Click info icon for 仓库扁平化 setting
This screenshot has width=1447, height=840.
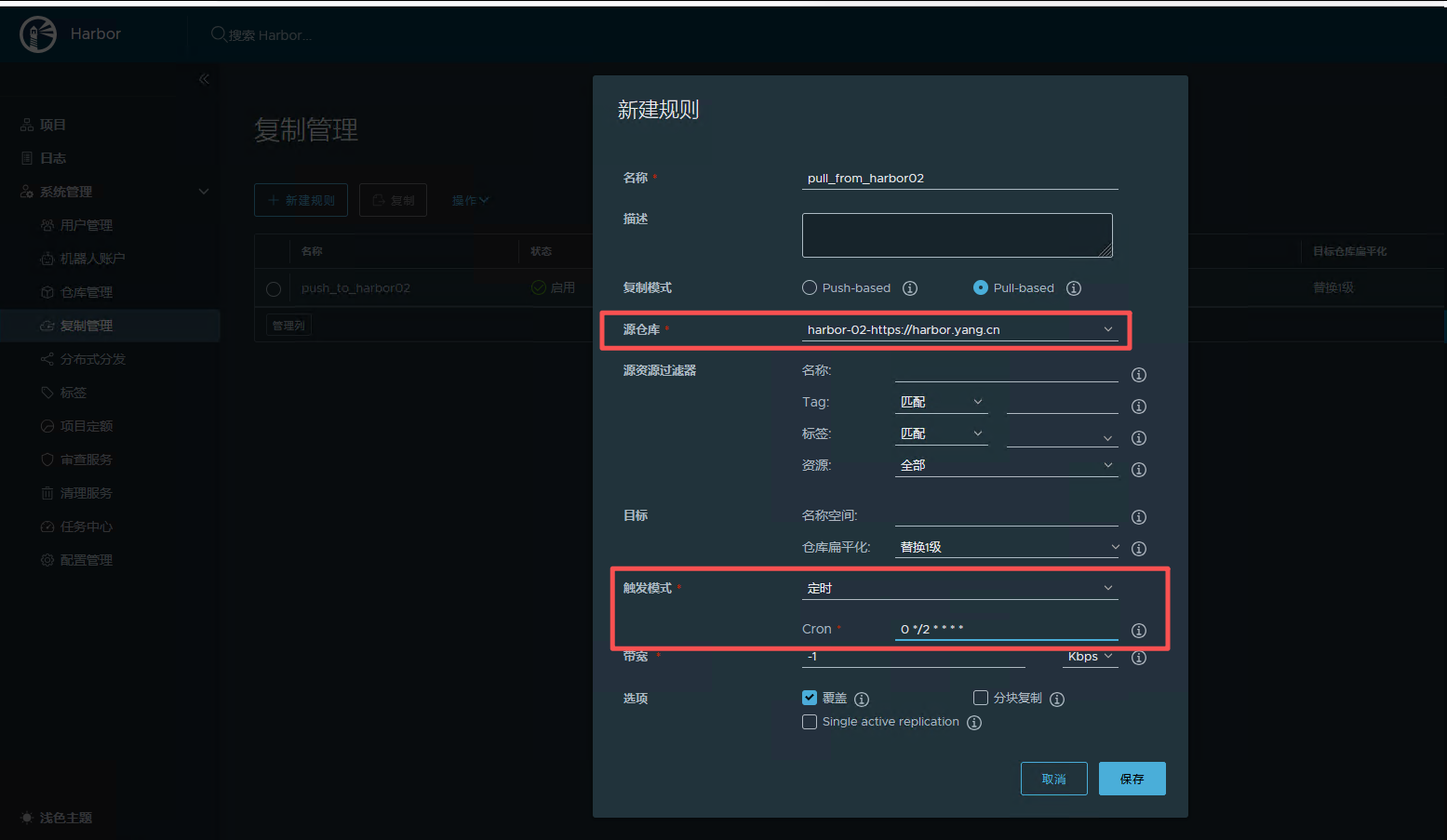pyautogui.click(x=1138, y=549)
